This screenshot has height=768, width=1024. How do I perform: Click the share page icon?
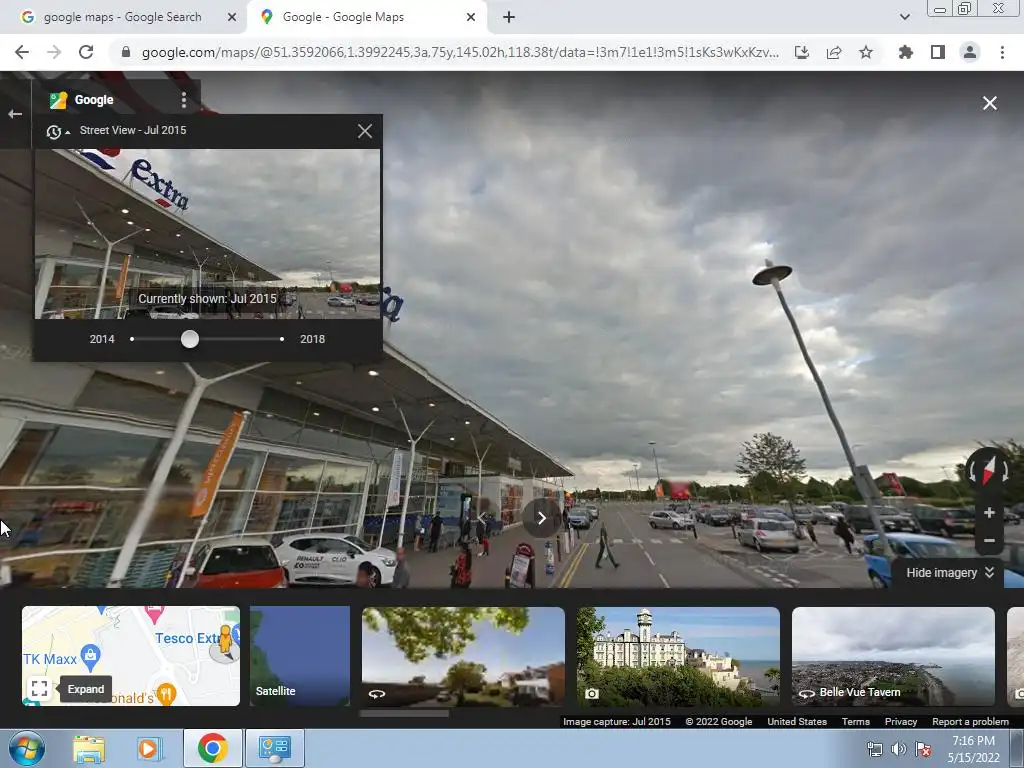tap(834, 52)
